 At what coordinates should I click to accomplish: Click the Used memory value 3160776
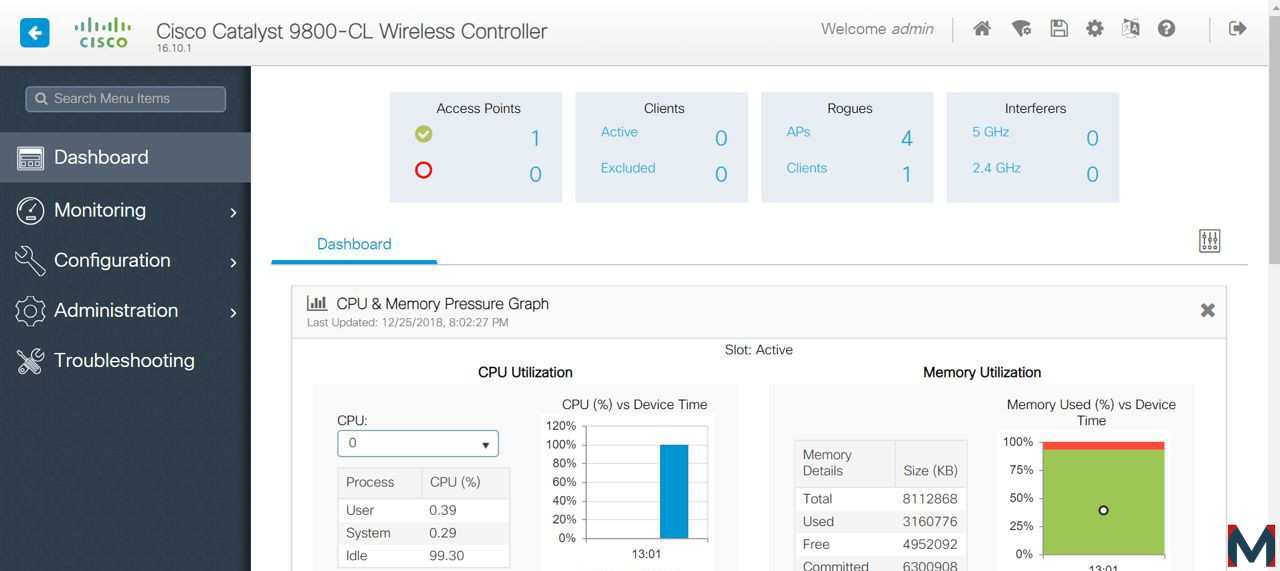930,522
